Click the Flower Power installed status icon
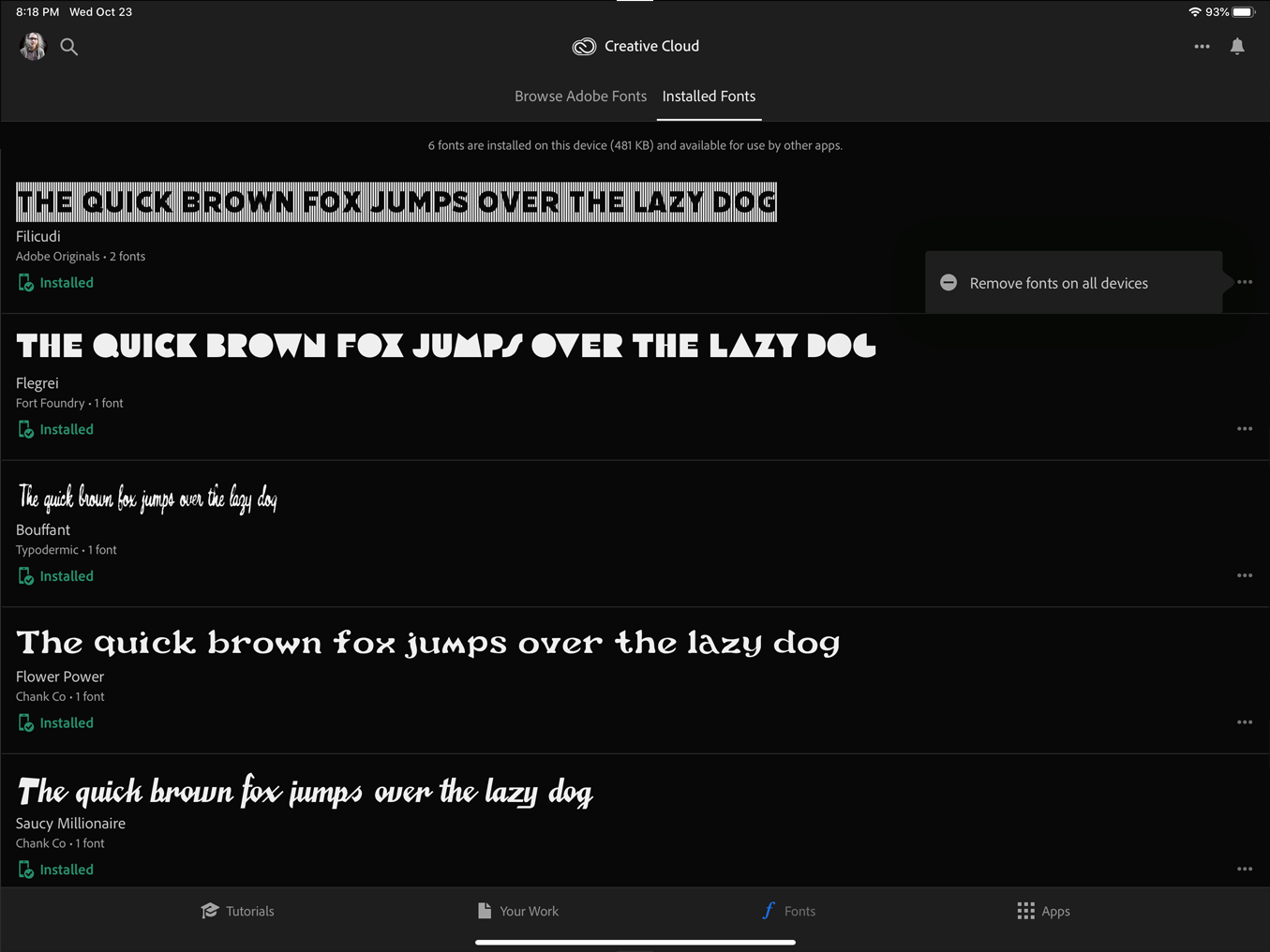 point(26,722)
